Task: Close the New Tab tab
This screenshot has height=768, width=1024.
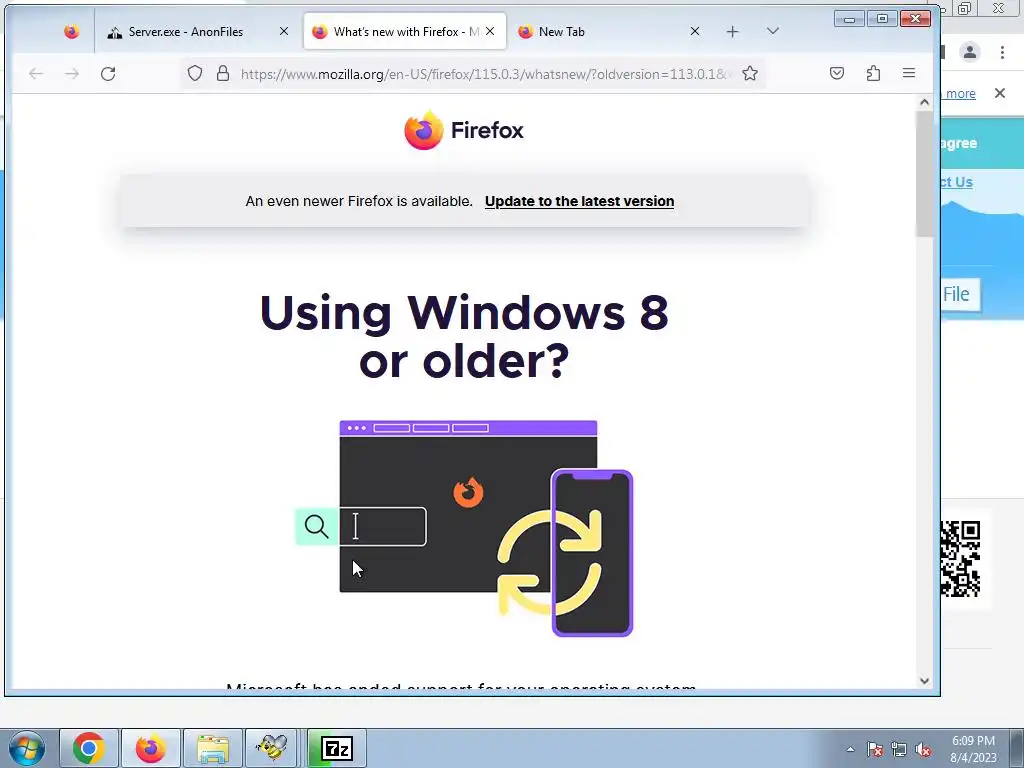Action: pos(695,31)
